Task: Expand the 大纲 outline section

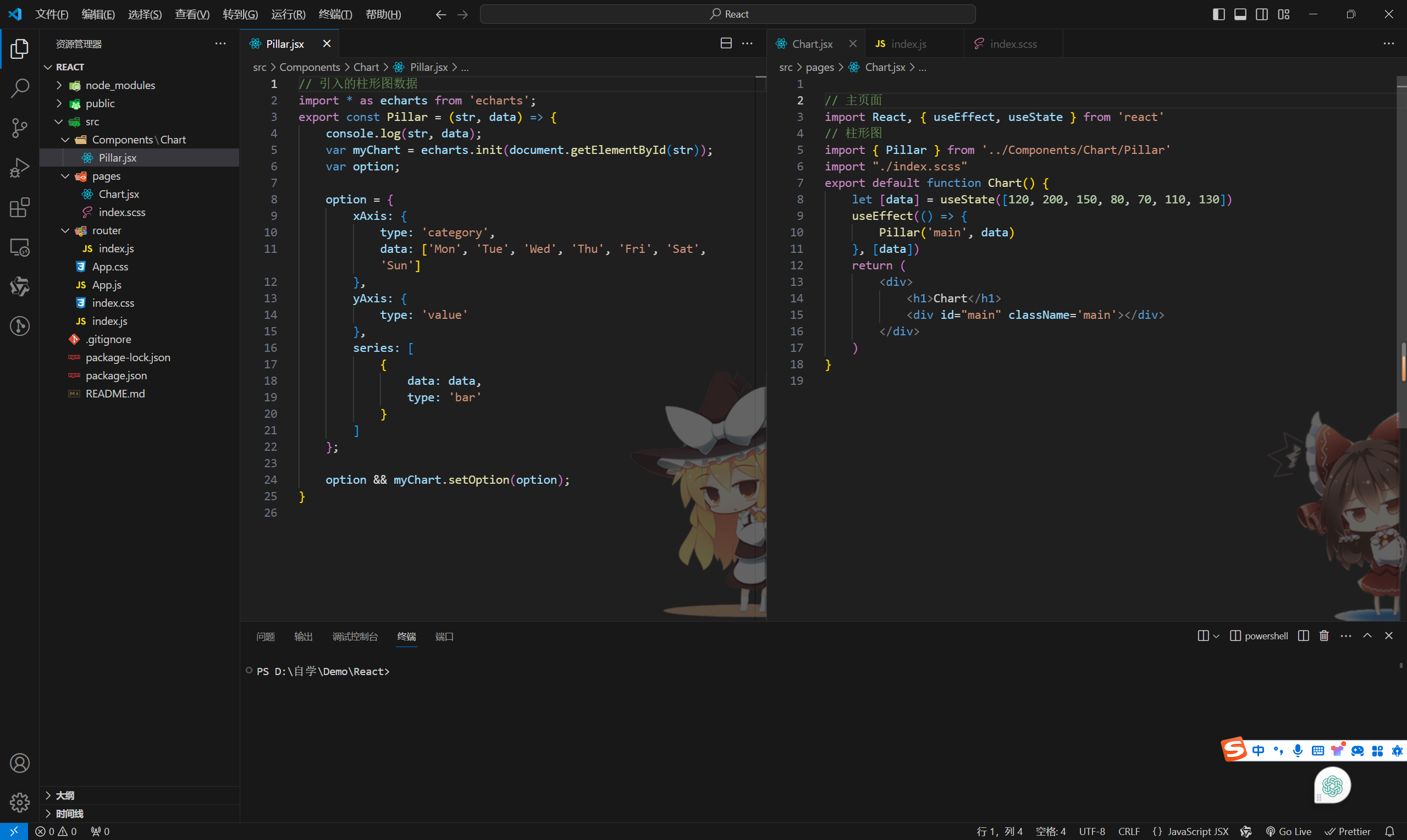Action: (x=139, y=795)
